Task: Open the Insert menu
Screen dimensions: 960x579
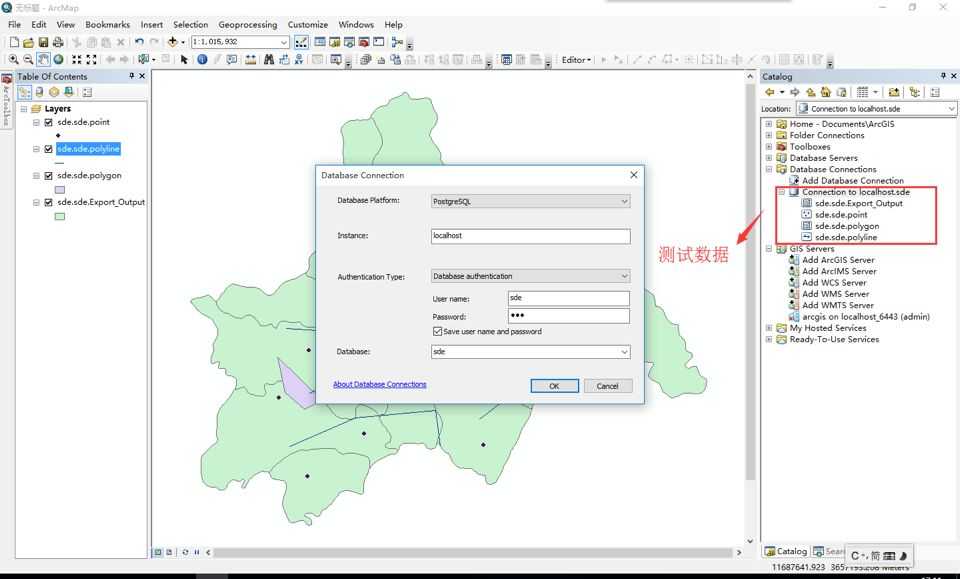Action: pyautogui.click(x=151, y=24)
